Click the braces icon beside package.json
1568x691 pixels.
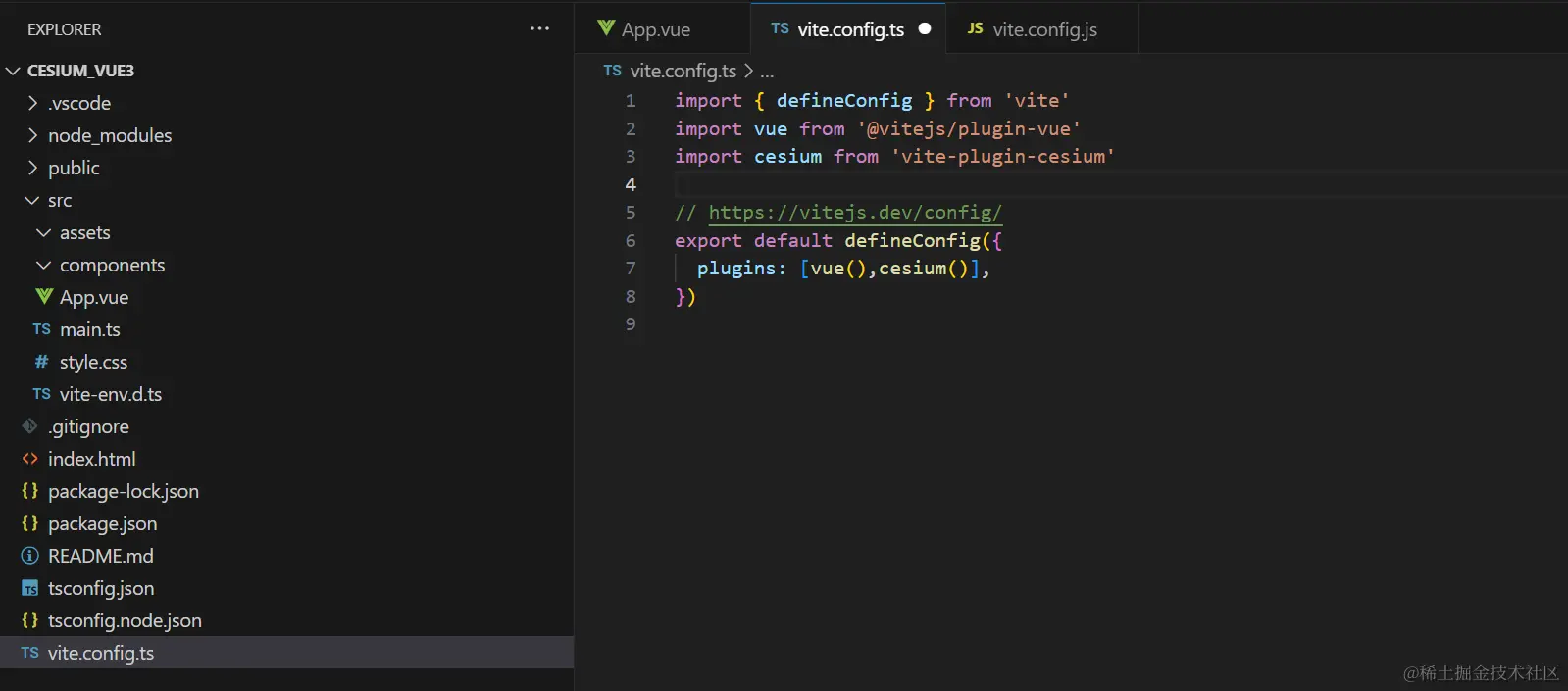click(30, 523)
